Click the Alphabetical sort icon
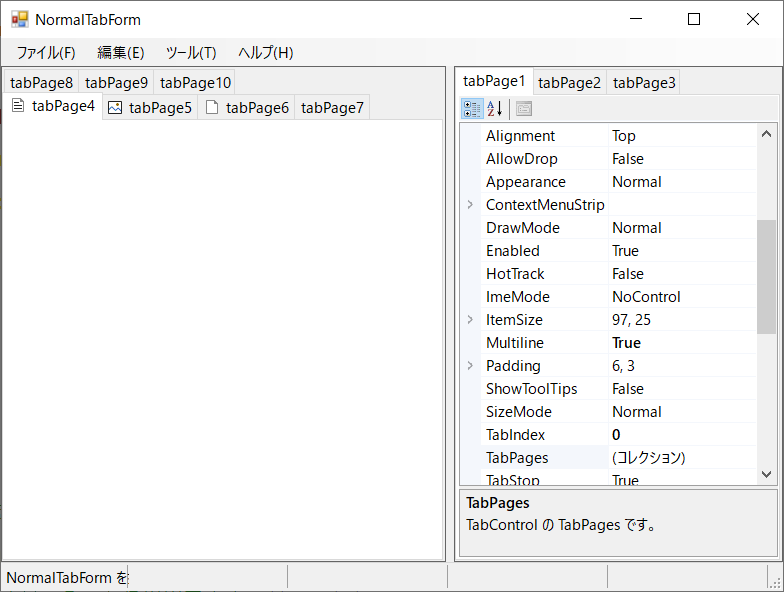784x592 pixels. point(495,109)
